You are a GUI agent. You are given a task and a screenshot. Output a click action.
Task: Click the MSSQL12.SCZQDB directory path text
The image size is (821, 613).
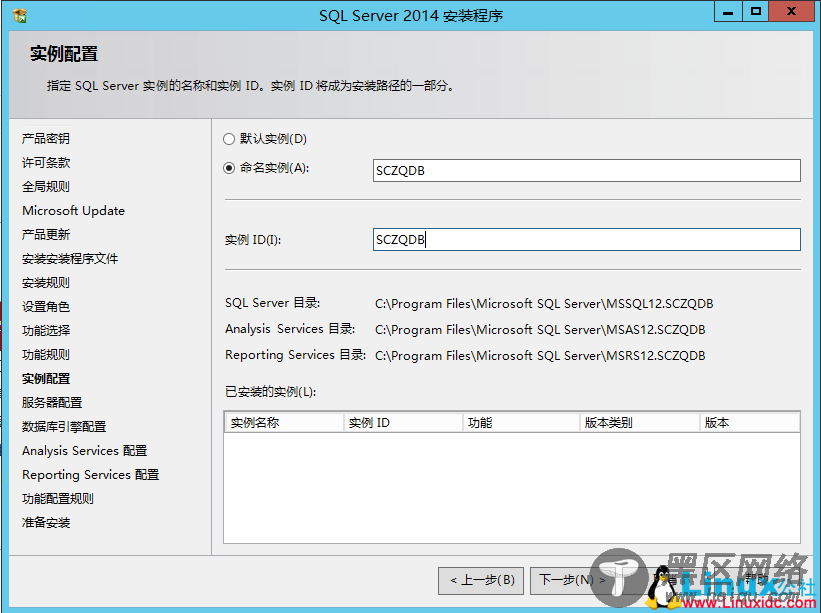click(544, 304)
